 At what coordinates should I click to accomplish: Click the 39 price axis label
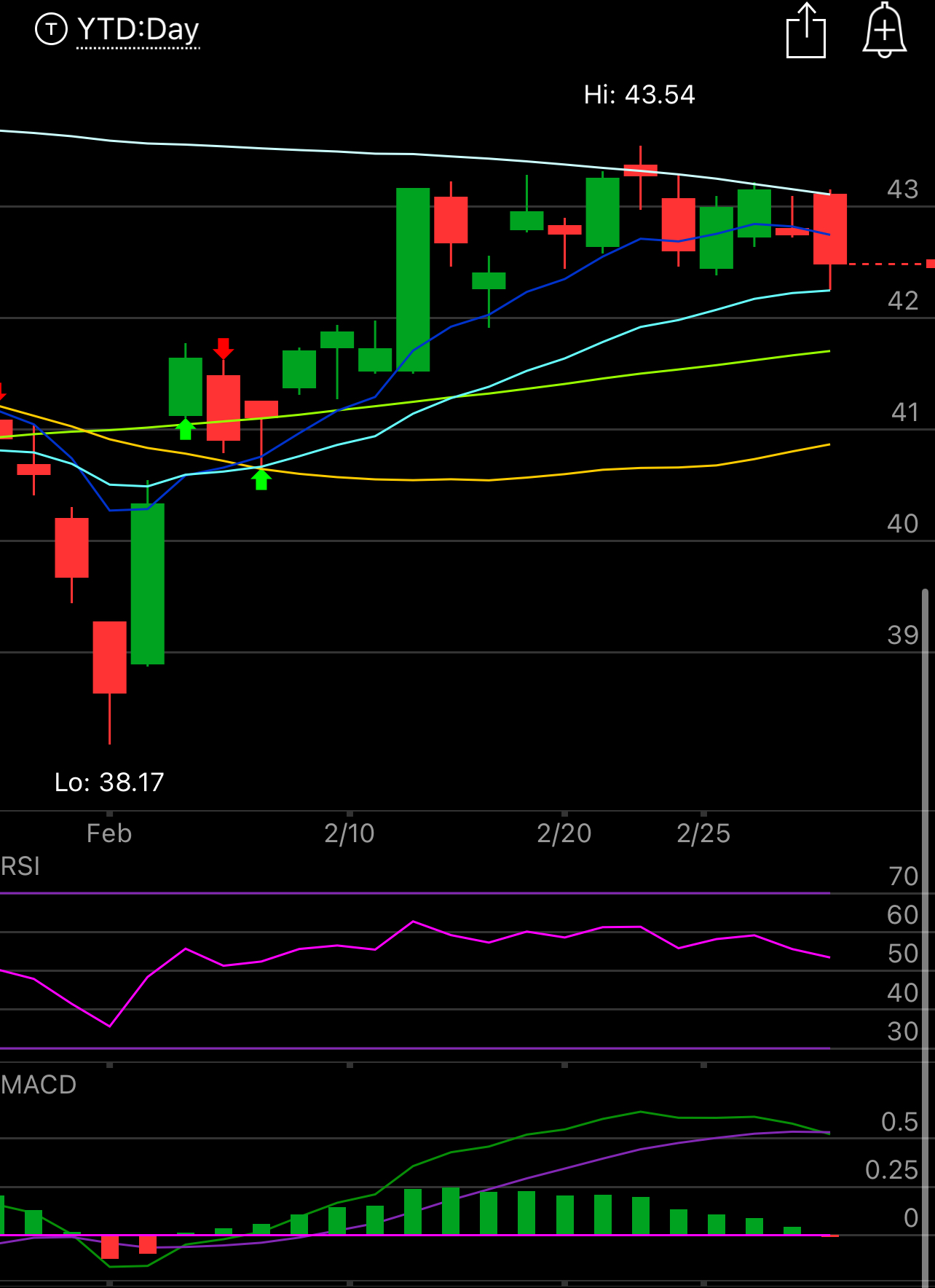pos(903,635)
